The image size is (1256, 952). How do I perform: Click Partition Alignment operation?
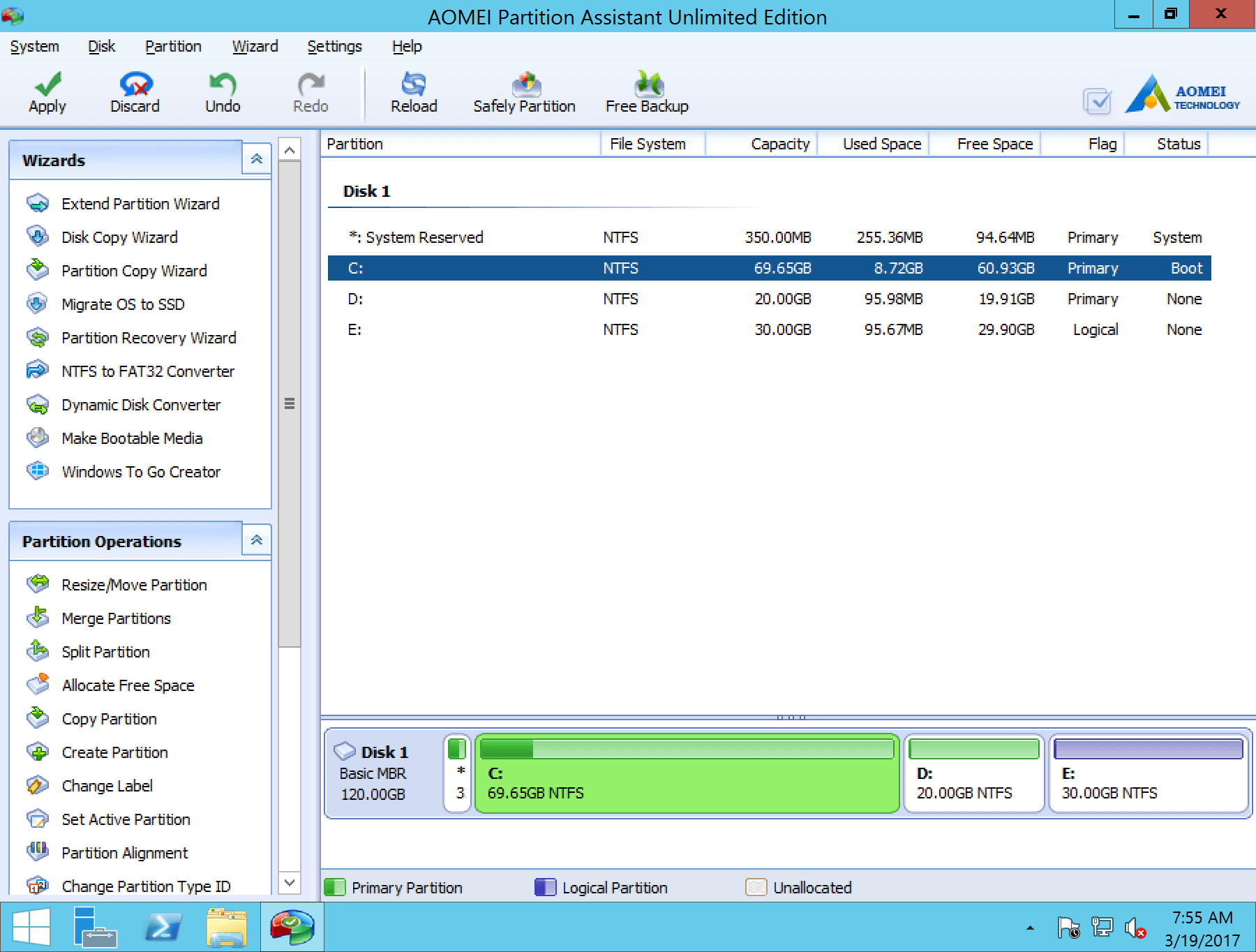click(124, 853)
